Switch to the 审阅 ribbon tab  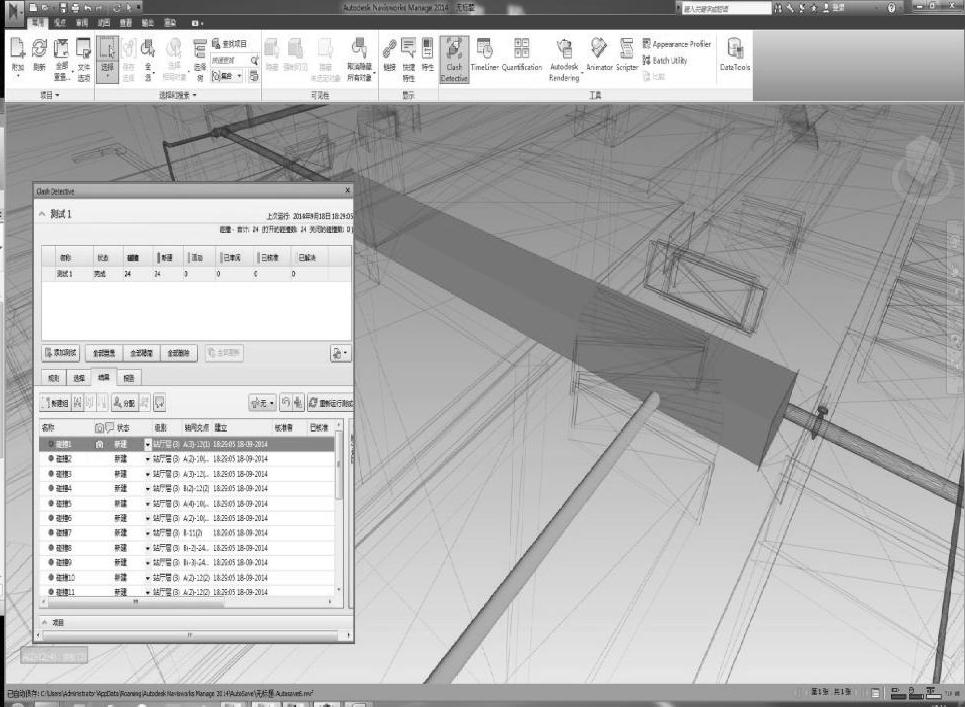[x=82, y=23]
